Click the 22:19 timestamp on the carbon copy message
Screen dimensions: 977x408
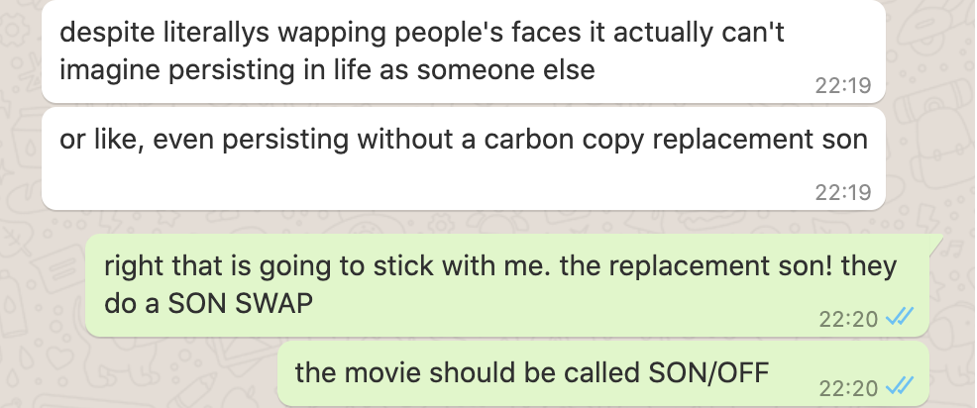(x=843, y=192)
